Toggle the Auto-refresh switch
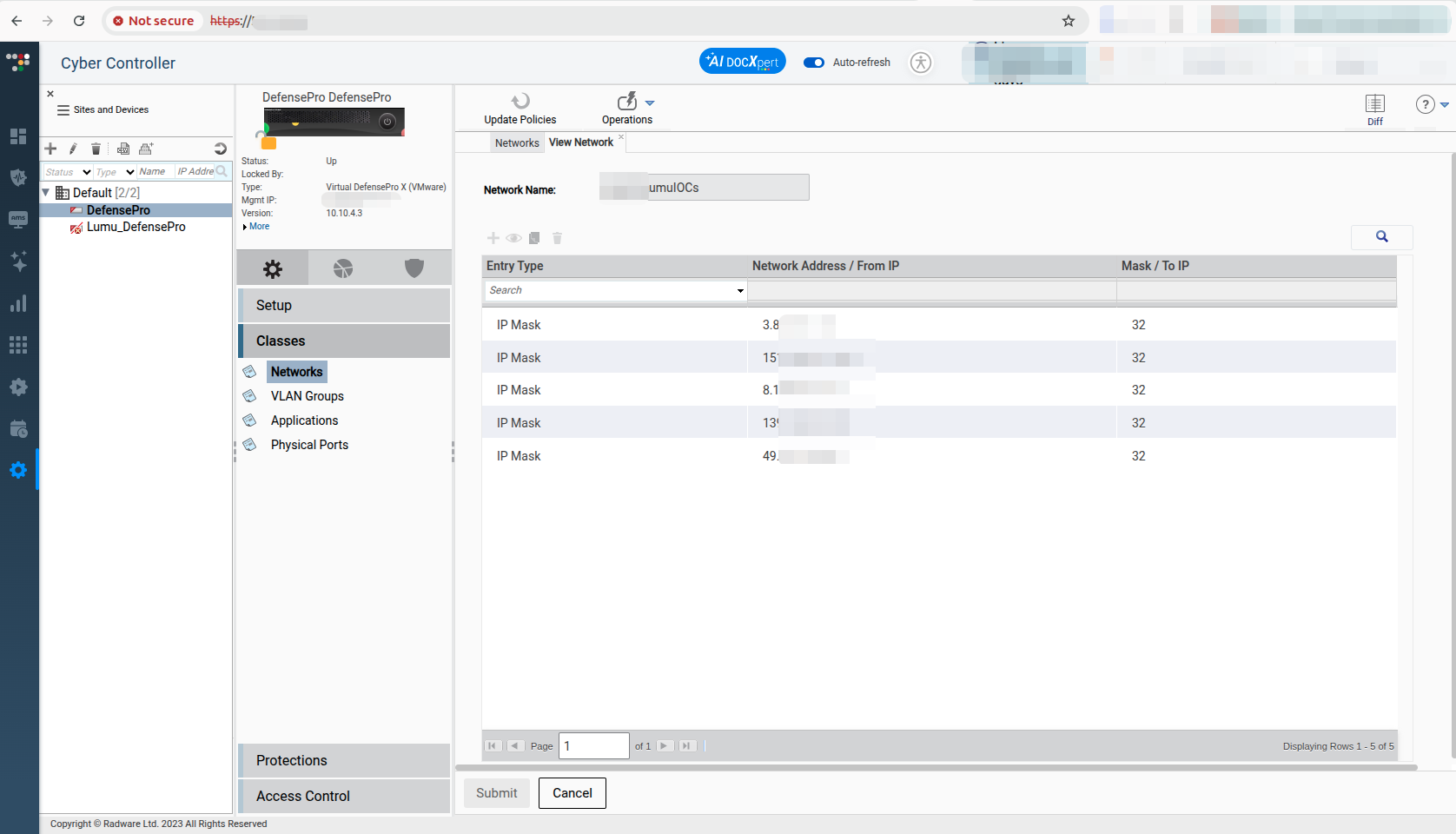This screenshot has width=1456, height=834. 814,63
